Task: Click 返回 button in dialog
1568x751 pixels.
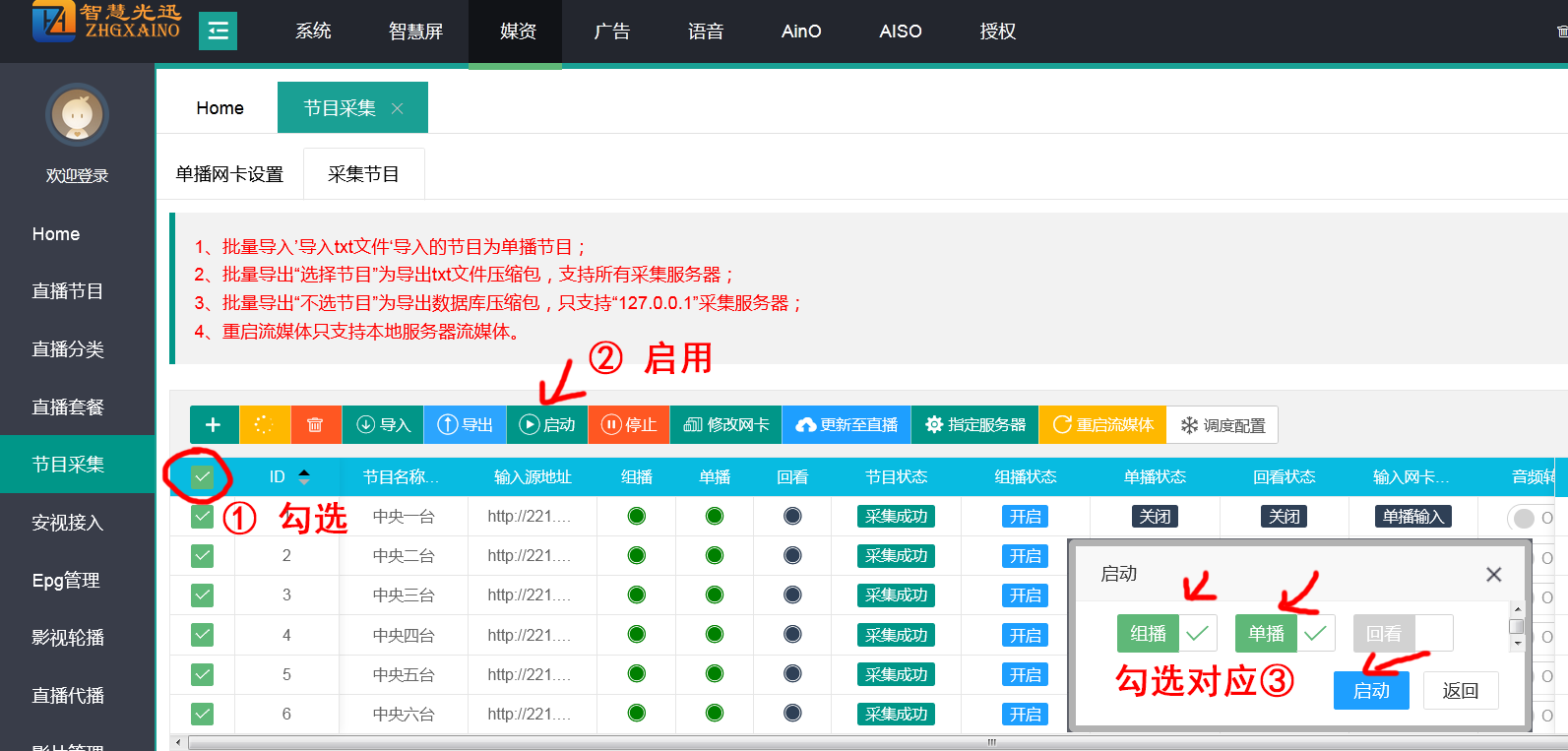Action: (1460, 691)
